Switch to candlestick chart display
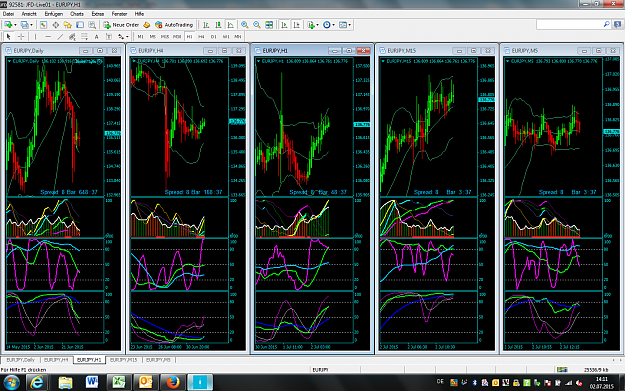625x391 pixels. [x=218, y=25]
